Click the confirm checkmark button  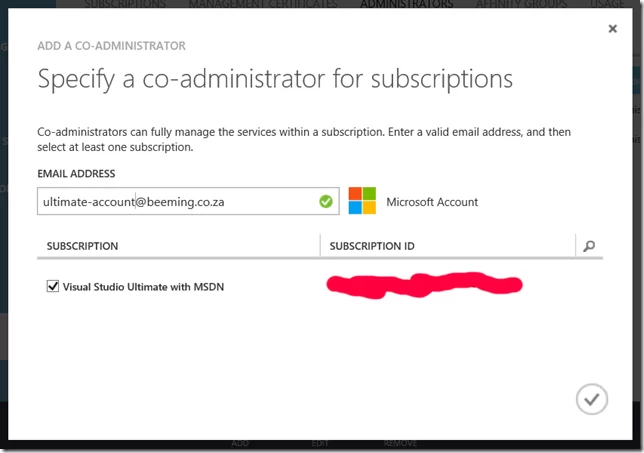[591, 399]
